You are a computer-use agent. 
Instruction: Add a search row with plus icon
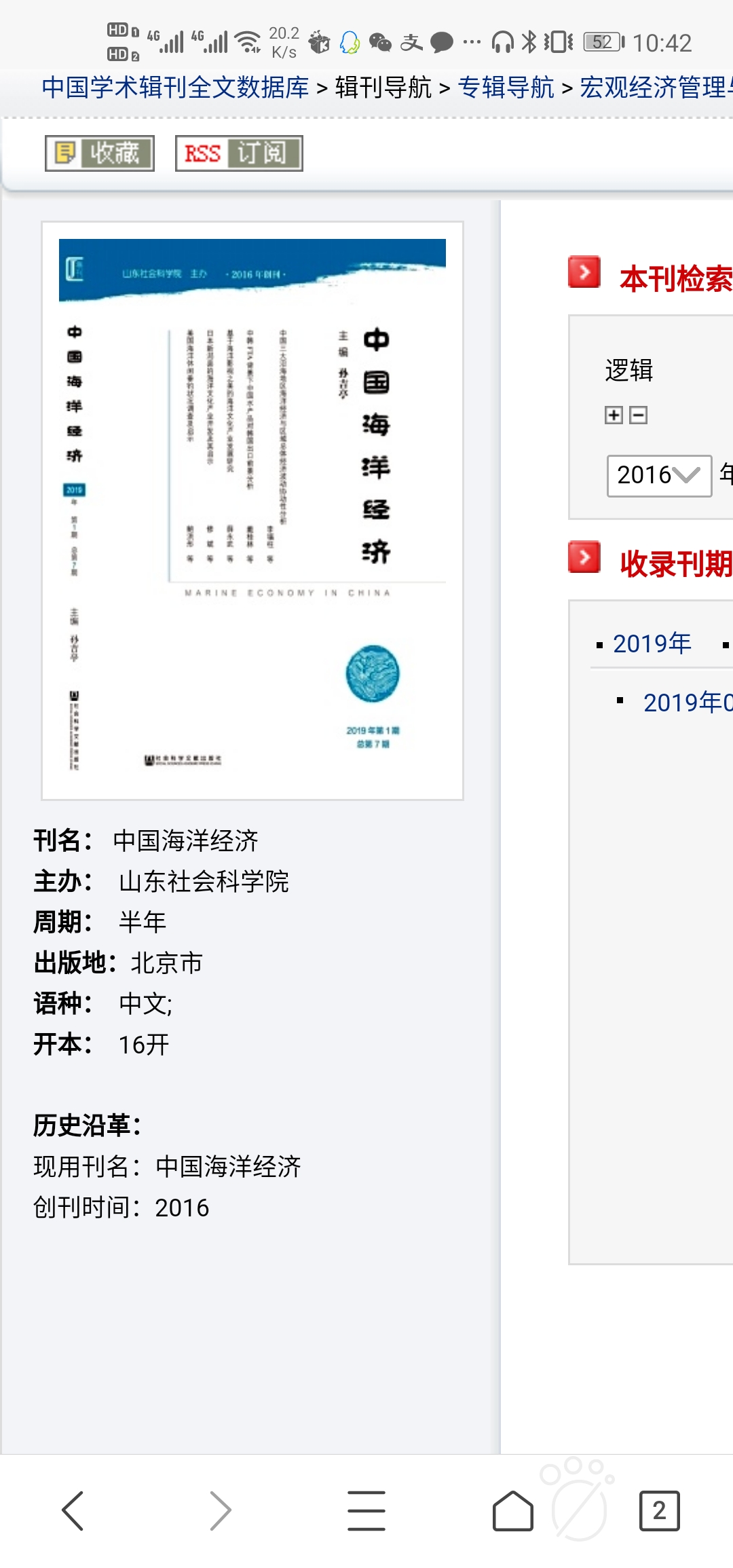tap(614, 415)
